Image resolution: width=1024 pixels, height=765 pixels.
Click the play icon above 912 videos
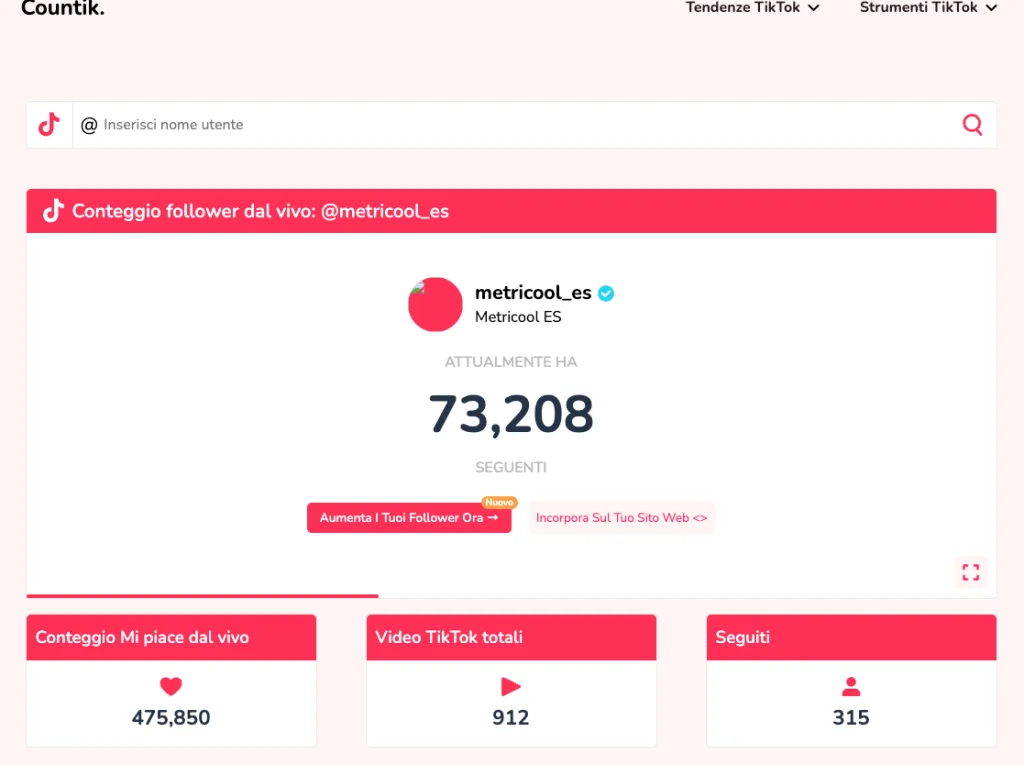click(x=511, y=687)
